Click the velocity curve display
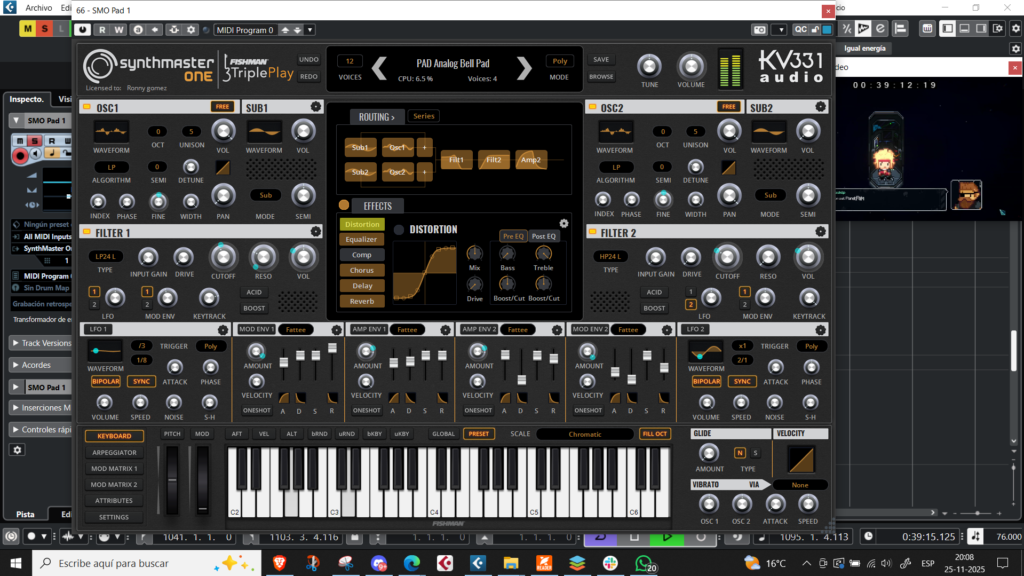Viewport: 1024px width, 576px height. click(x=801, y=459)
